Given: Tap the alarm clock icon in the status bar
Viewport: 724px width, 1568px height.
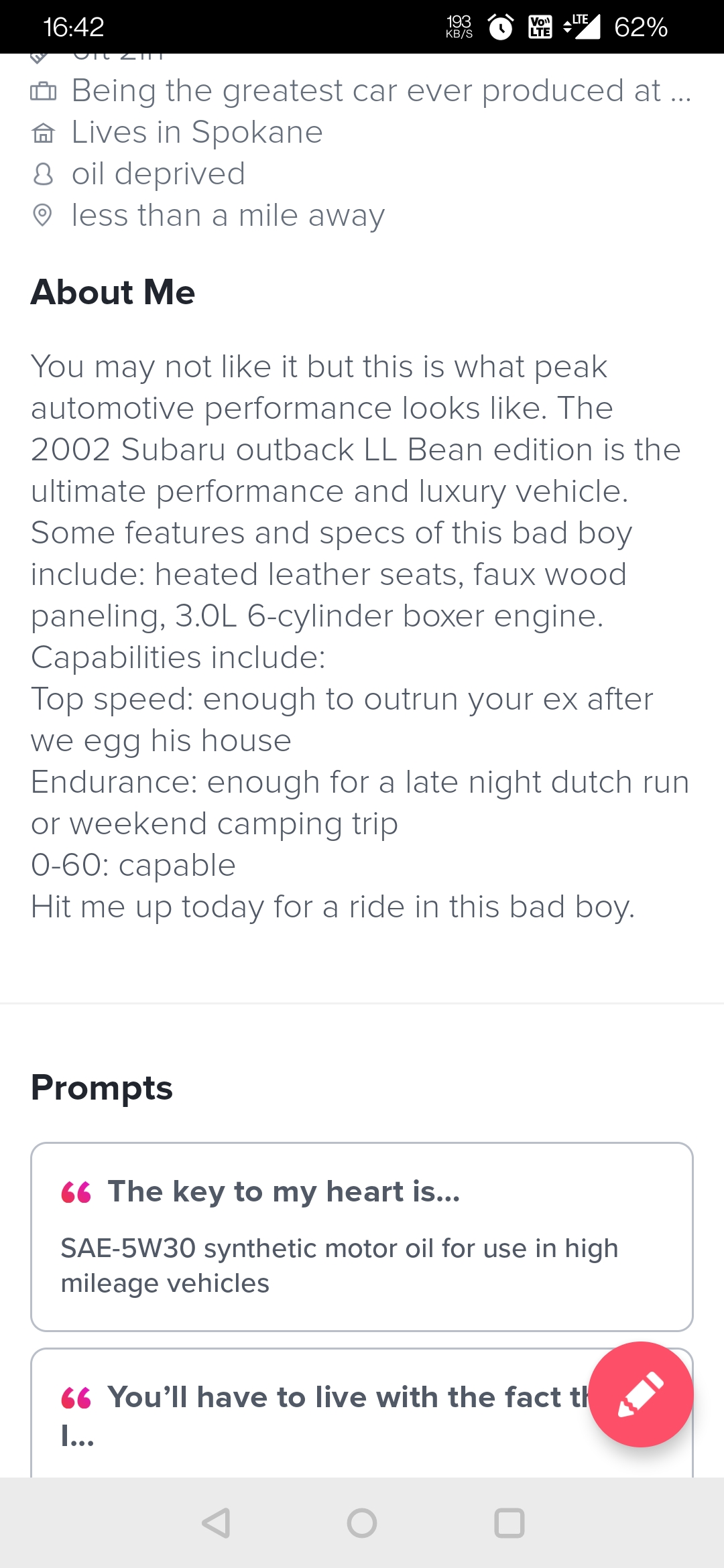Looking at the screenshot, I should (499, 27).
